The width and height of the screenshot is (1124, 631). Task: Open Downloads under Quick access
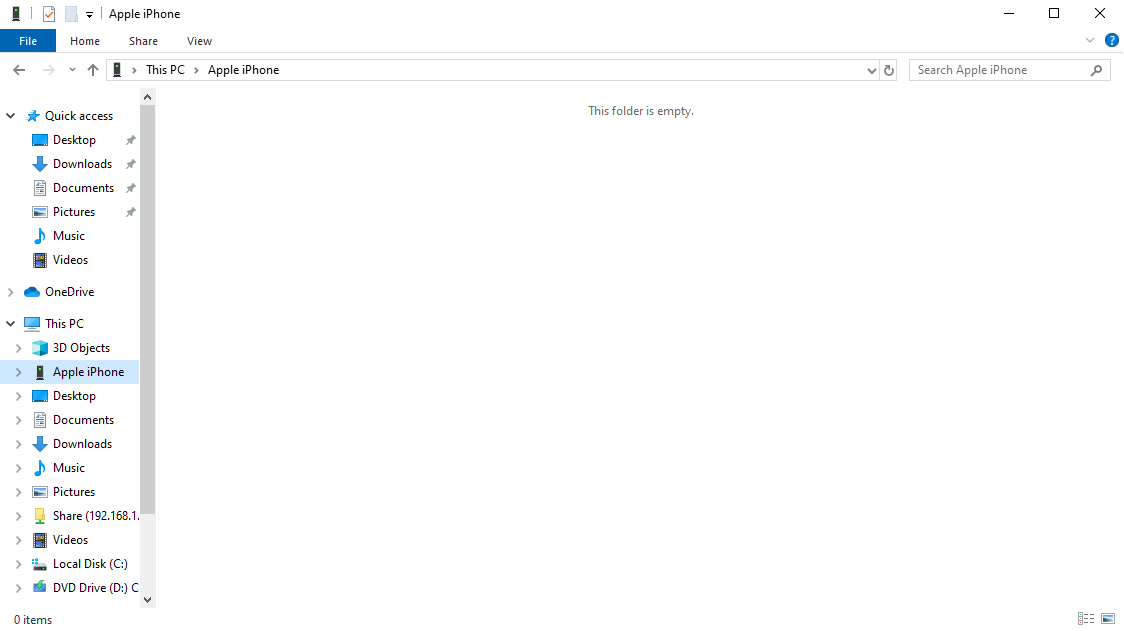(82, 163)
